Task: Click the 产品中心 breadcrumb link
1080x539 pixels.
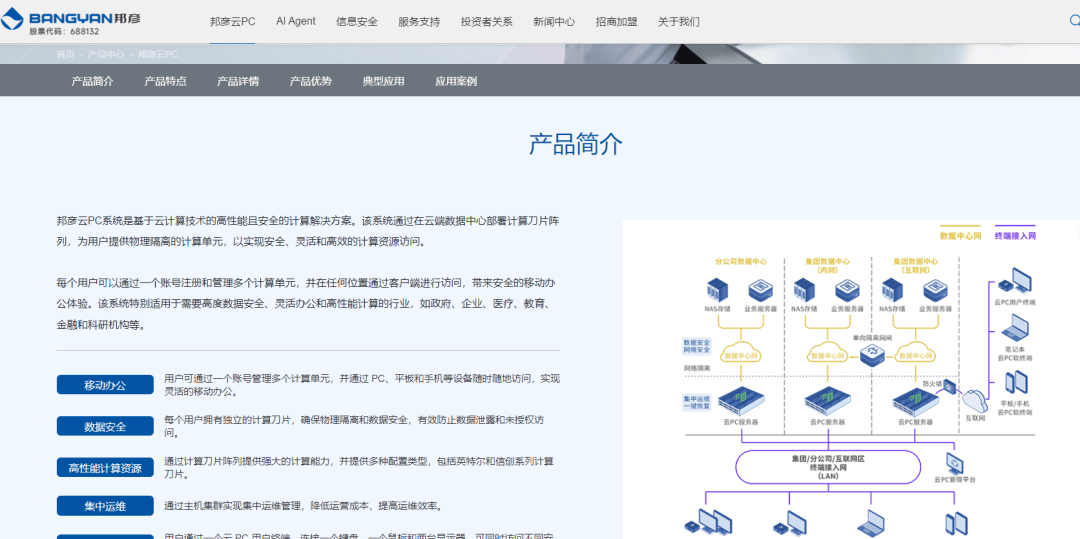Action: click(x=106, y=54)
